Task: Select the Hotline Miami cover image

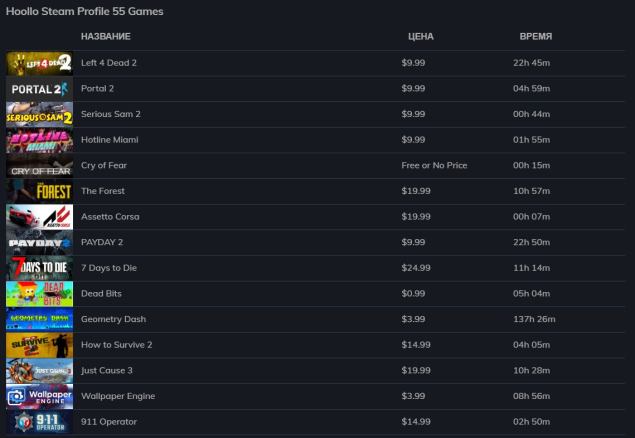Action: tap(39, 140)
